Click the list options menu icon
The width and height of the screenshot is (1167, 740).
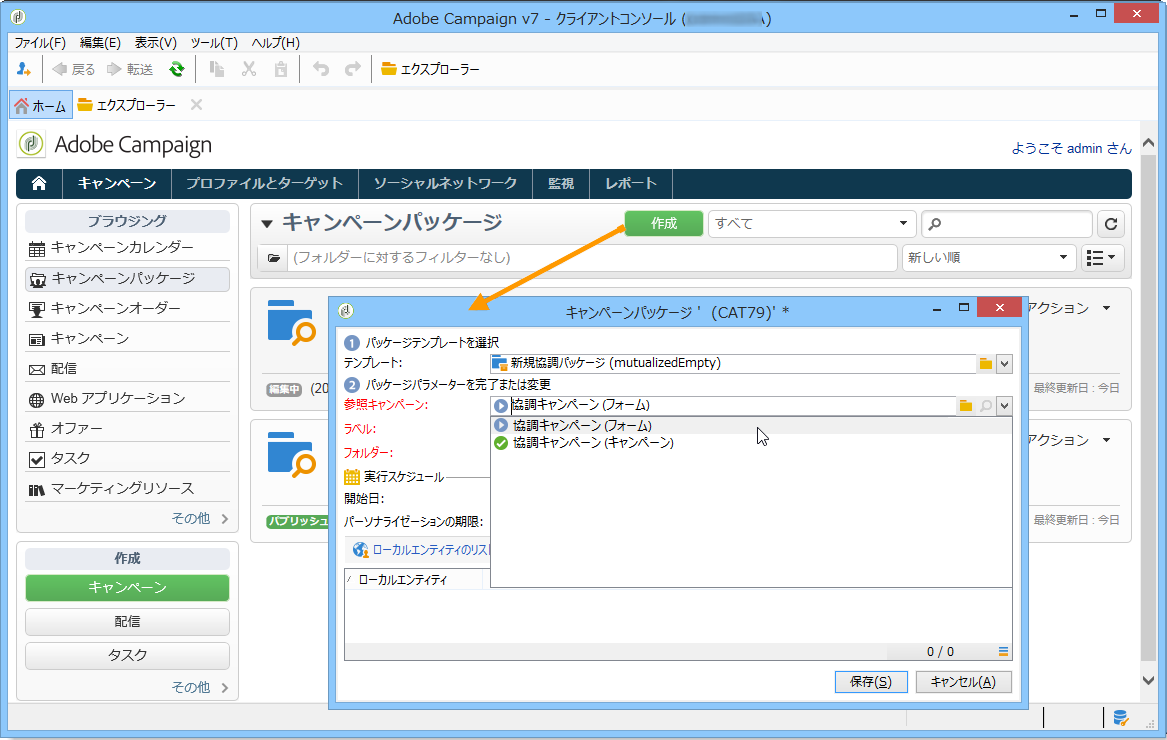point(1003,651)
